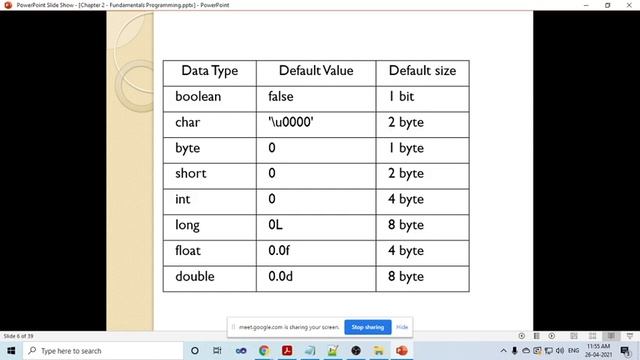Open OneDrive cloud tray icon
This screenshot has height=360, width=640.
526,351
